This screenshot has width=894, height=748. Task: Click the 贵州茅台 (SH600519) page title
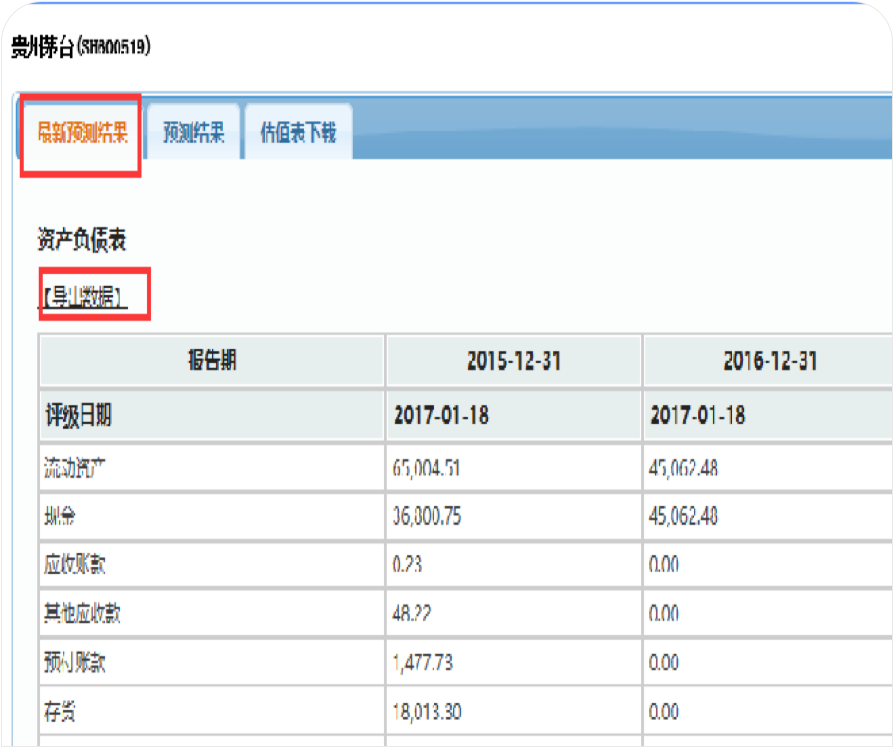80,47
